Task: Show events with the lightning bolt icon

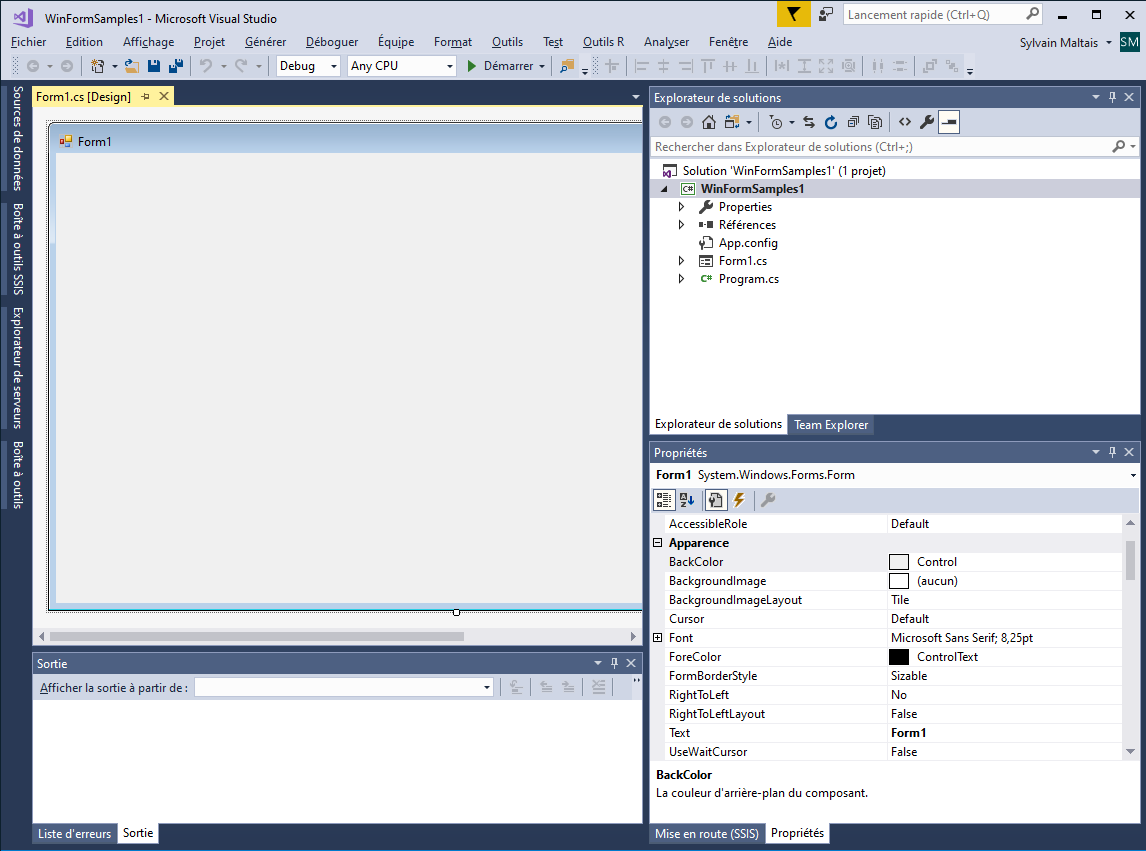Action: (739, 500)
